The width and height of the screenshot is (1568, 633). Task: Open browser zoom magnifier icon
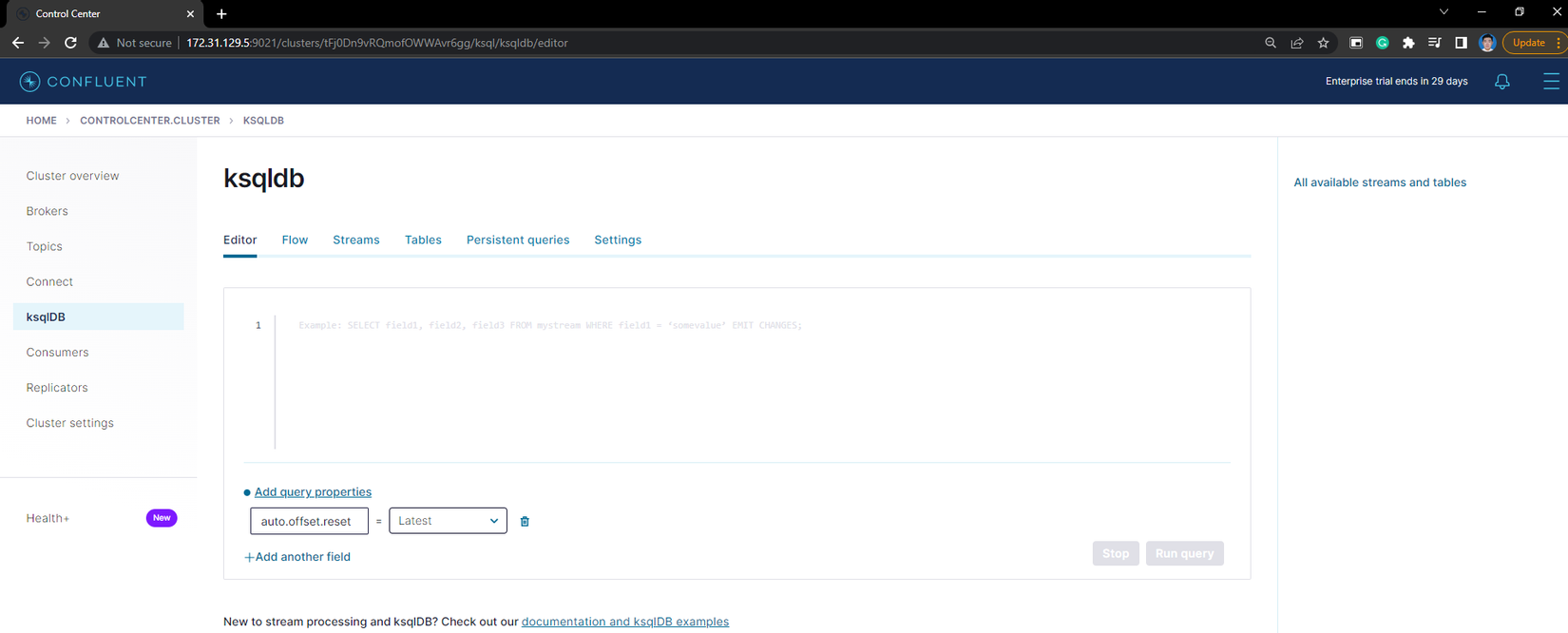(x=1270, y=43)
